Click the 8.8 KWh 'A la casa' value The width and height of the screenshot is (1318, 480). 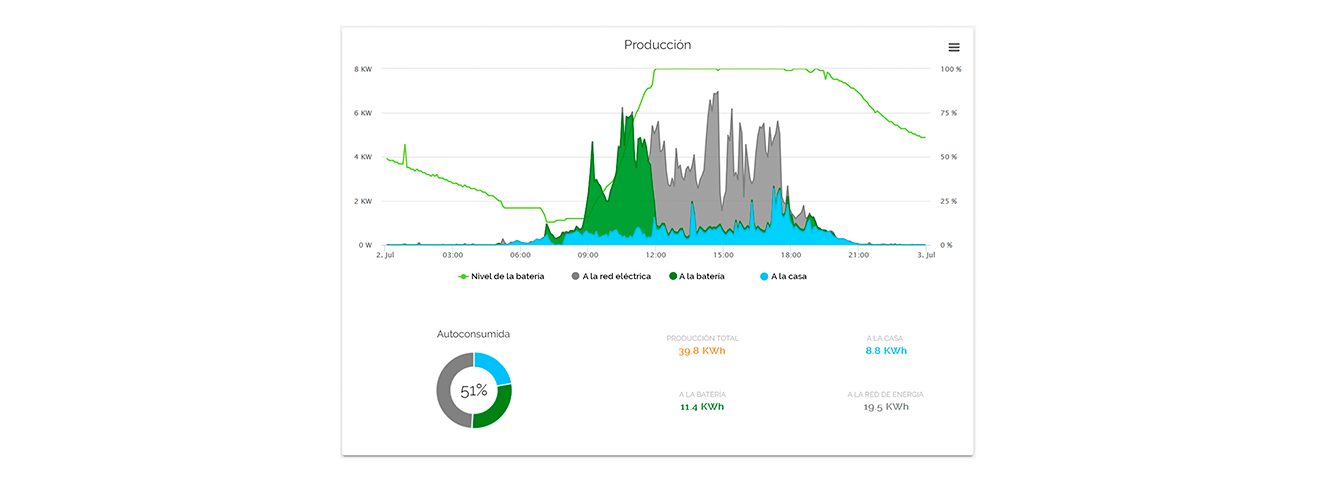tap(886, 351)
